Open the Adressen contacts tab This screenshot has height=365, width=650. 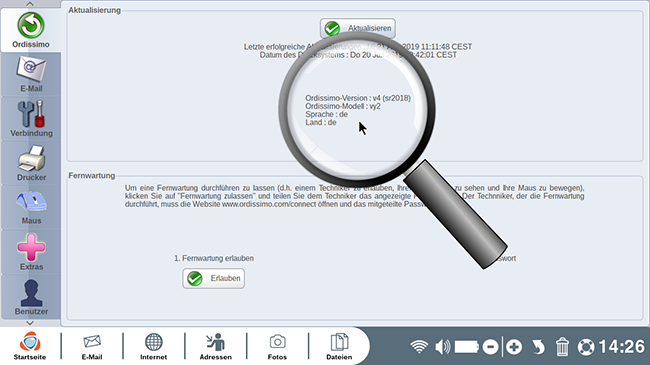(x=216, y=346)
